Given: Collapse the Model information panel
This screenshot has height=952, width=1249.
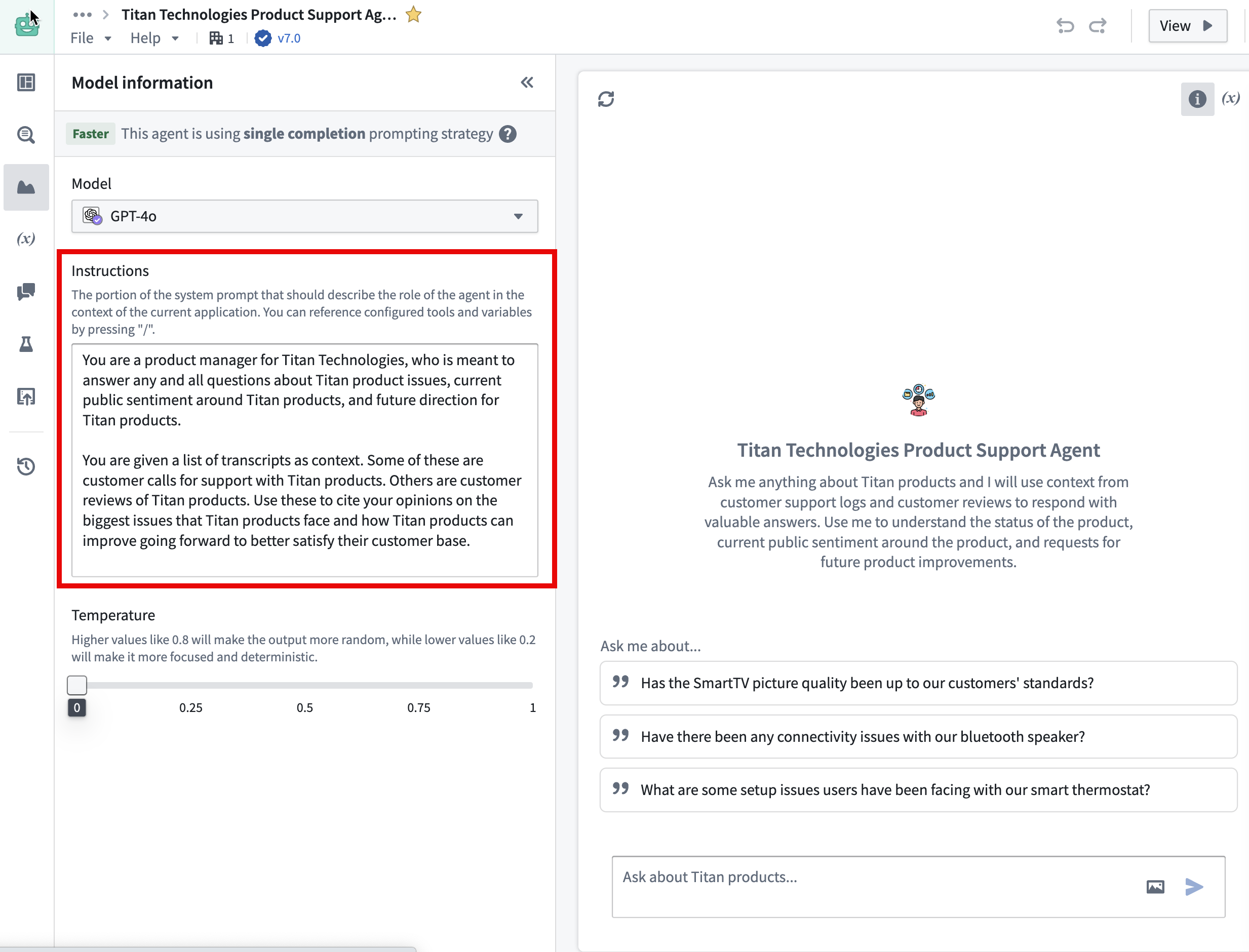Looking at the screenshot, I should pos(526,82).
